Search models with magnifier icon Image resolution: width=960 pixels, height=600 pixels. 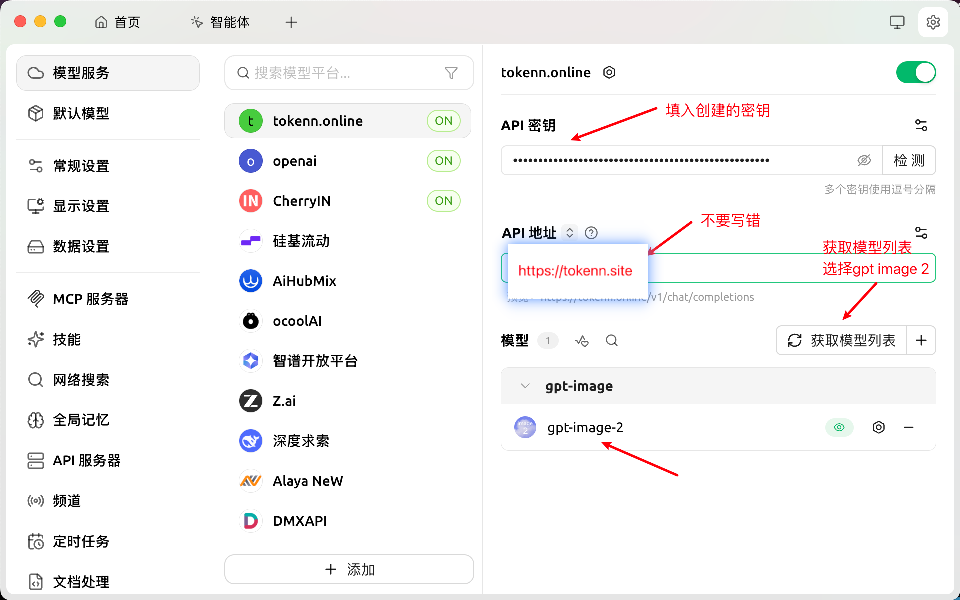click(x=612, y=341)
